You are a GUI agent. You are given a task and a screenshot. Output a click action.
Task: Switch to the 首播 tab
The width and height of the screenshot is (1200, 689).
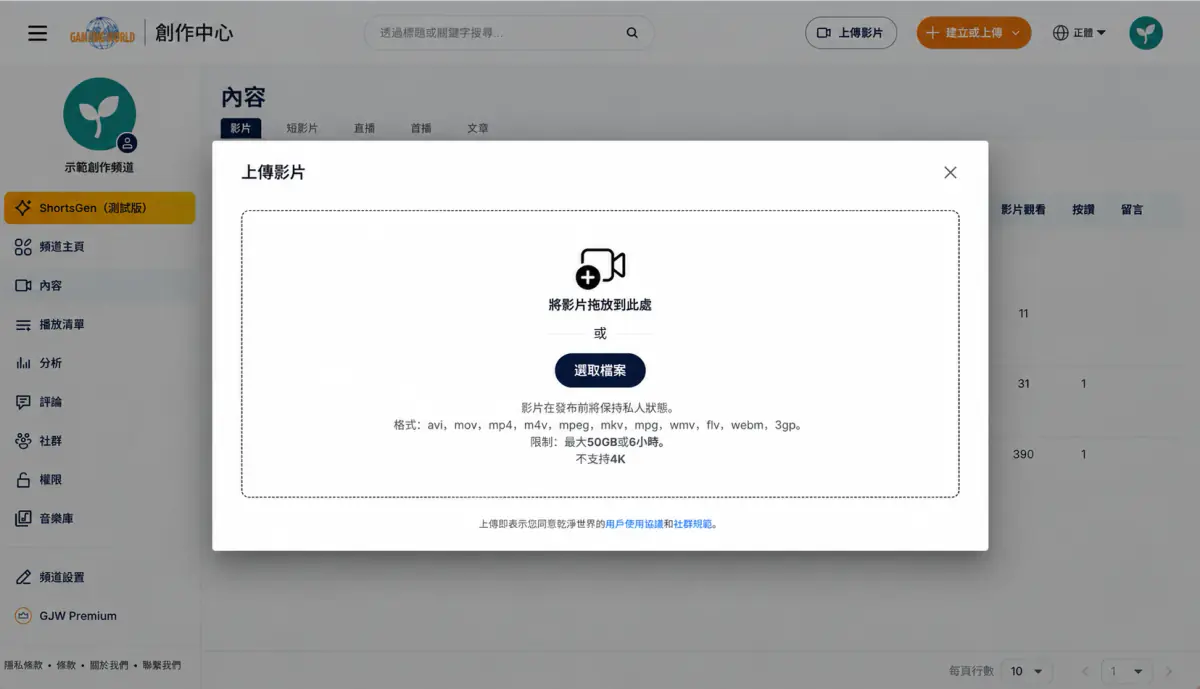pos(421,128)
